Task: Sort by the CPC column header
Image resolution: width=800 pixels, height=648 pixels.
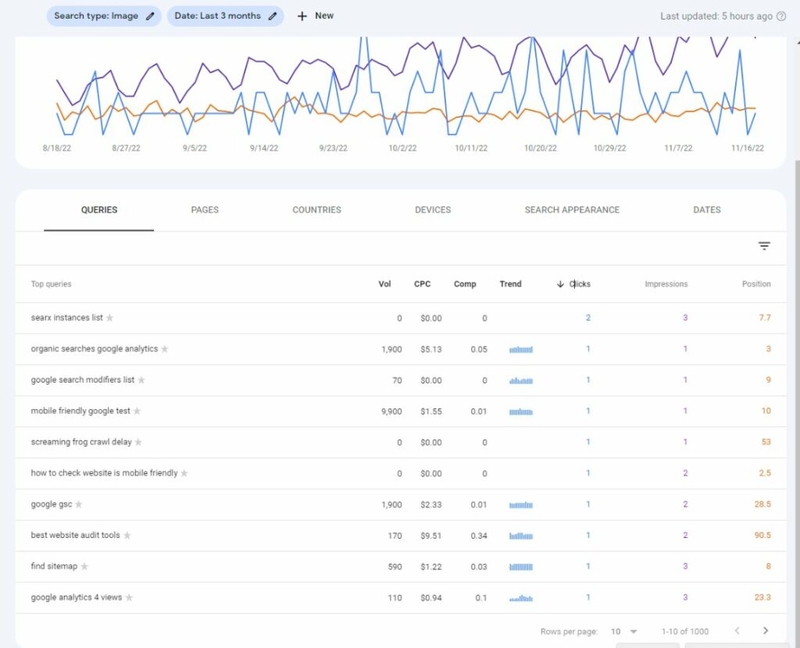Action: [x=422, y=284]
